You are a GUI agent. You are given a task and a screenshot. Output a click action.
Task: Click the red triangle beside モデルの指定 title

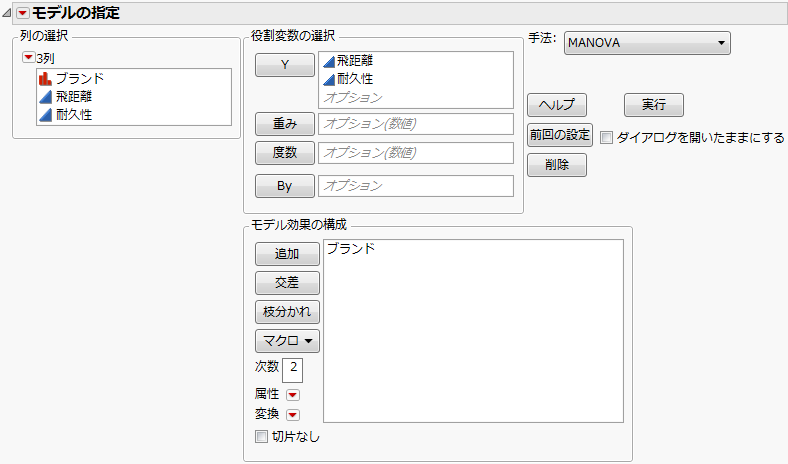(23, 12)
